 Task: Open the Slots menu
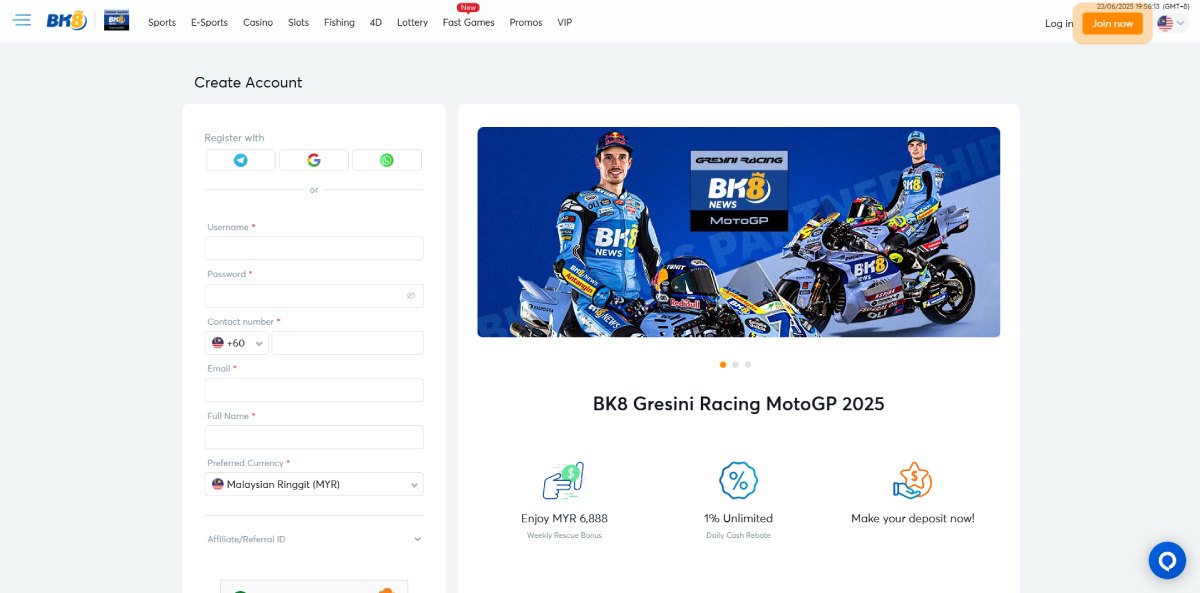298,22
